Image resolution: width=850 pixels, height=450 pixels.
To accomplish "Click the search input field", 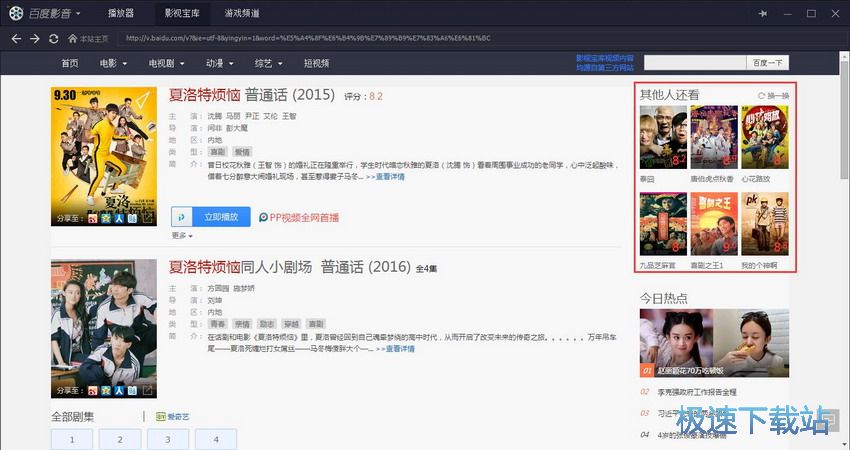I will coord(695,63).
